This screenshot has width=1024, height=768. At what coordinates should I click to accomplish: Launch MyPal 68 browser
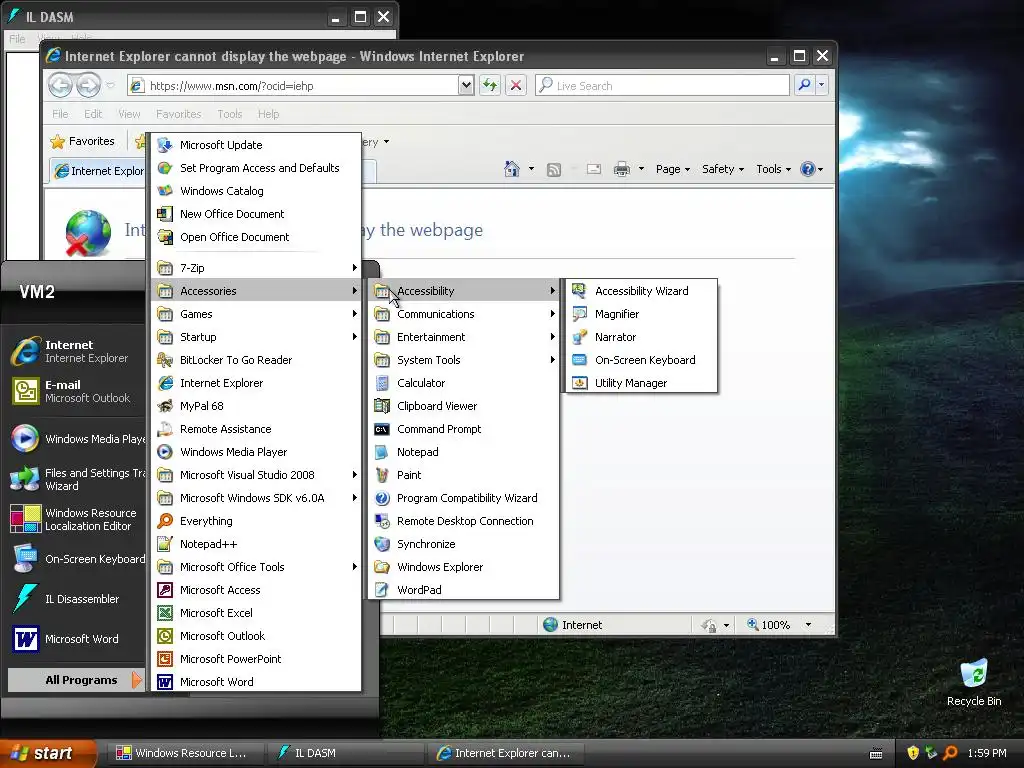[x=256, y=406]
